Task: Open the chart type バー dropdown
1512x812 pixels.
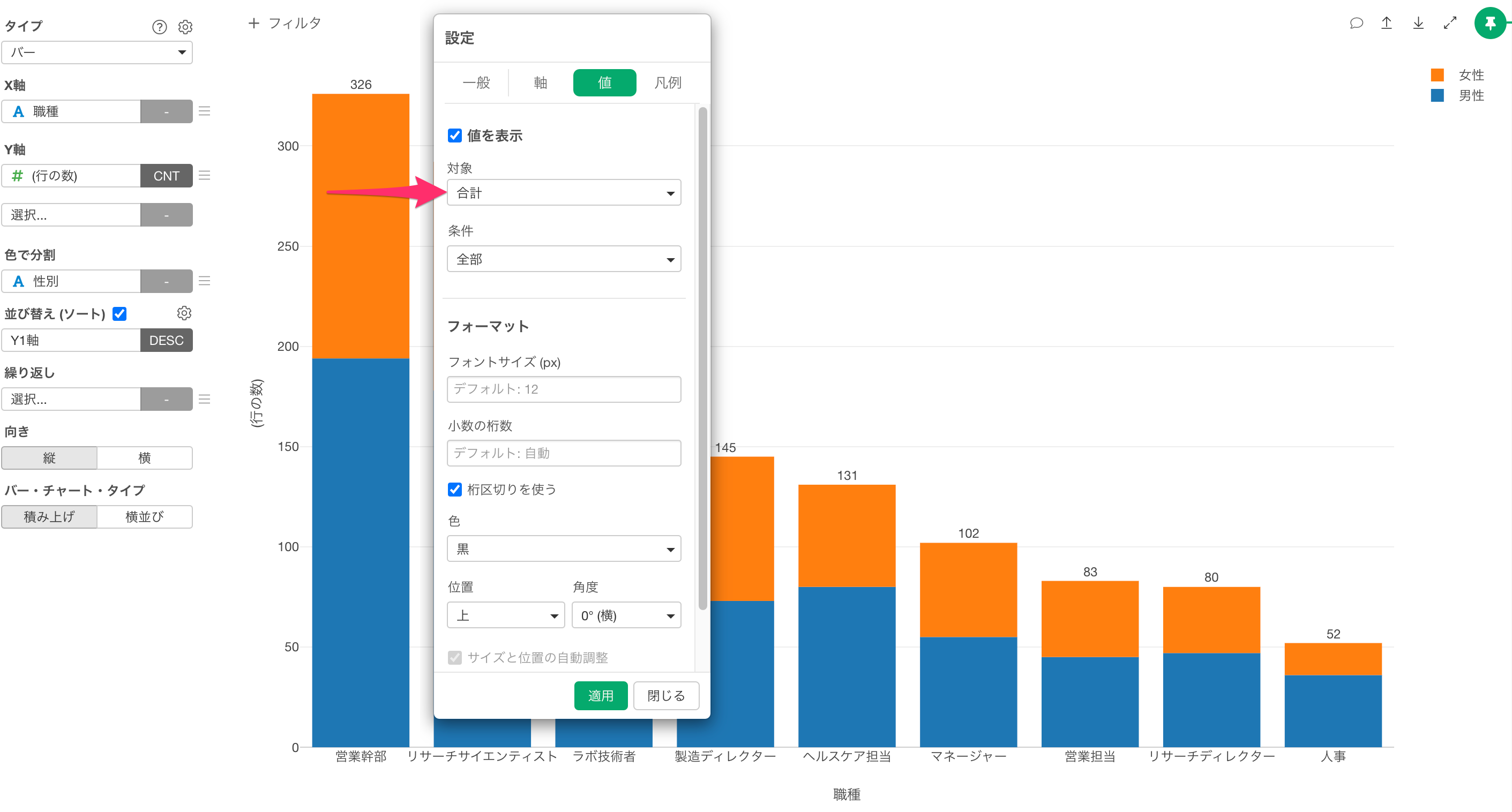Action: [97, 52]
